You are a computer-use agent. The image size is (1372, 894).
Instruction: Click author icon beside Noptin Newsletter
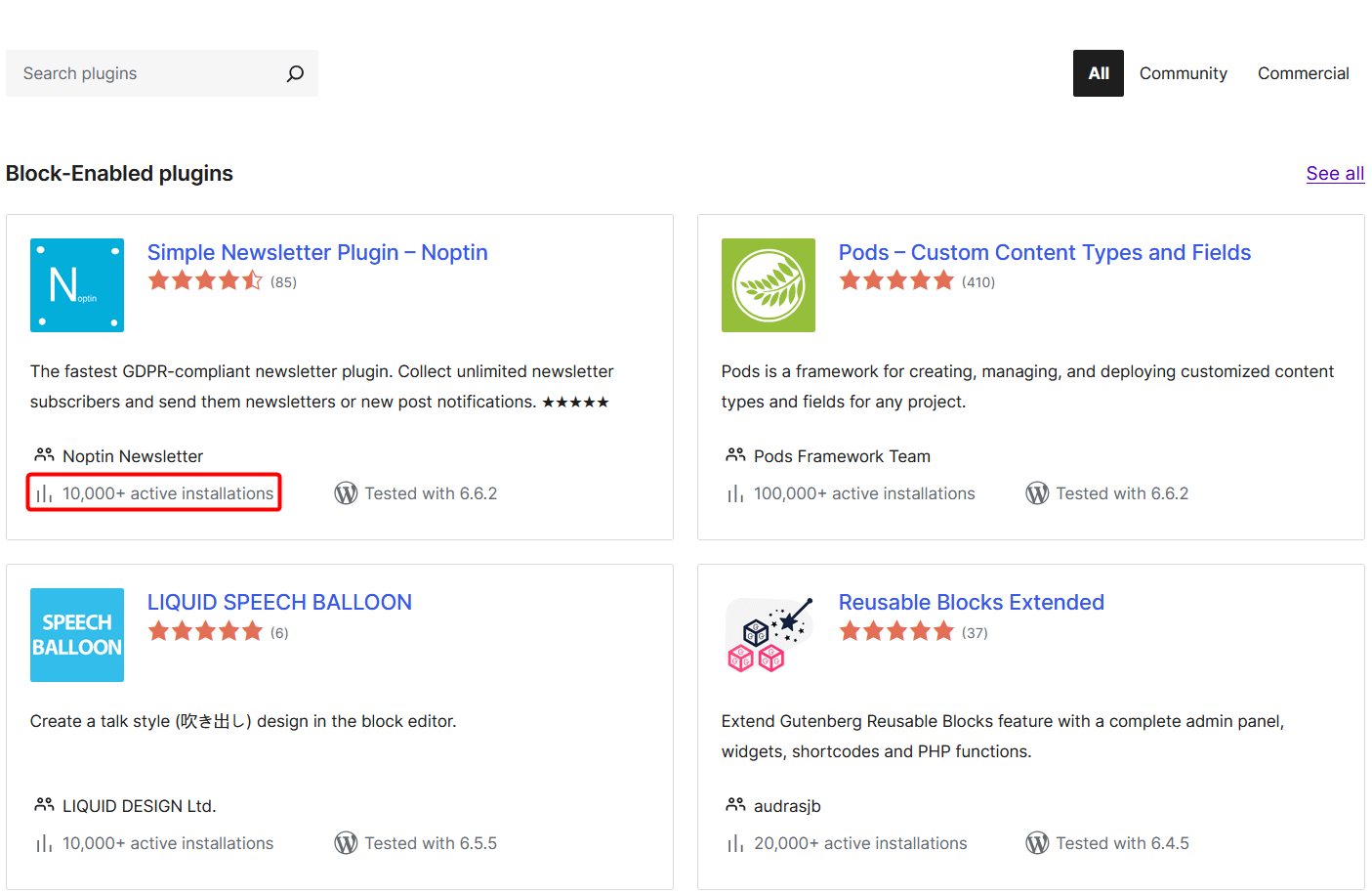(44, 455)
